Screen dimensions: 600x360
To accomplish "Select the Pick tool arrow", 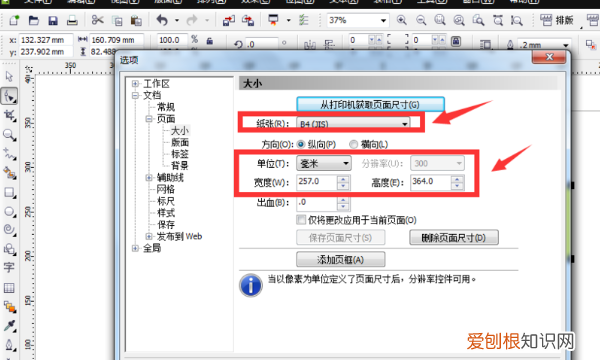I will tap(9, 77).
